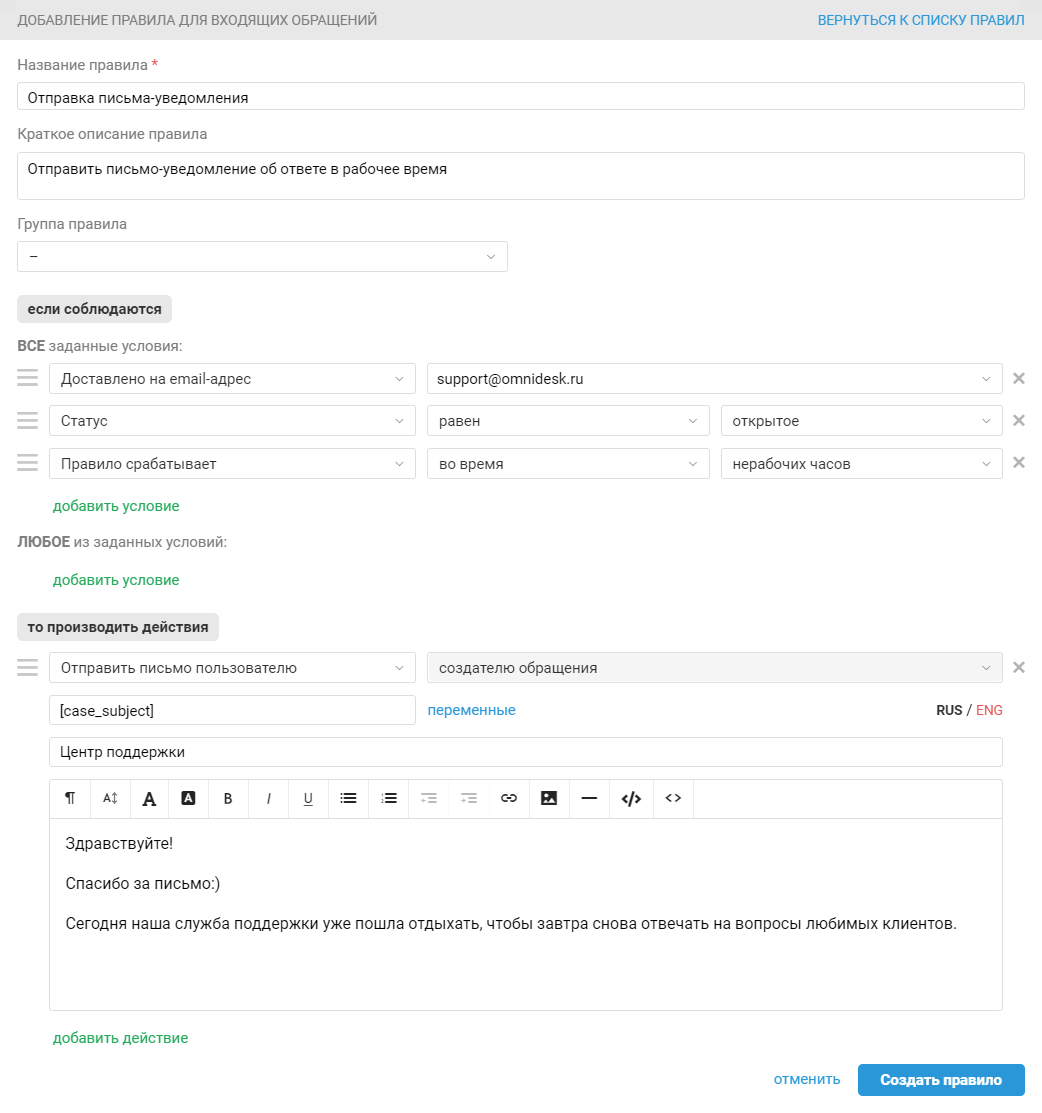The height and width of the screenshot is (1113, 1042).
Task: Create a bulleted list in editor
Action: tap(349, 799)
